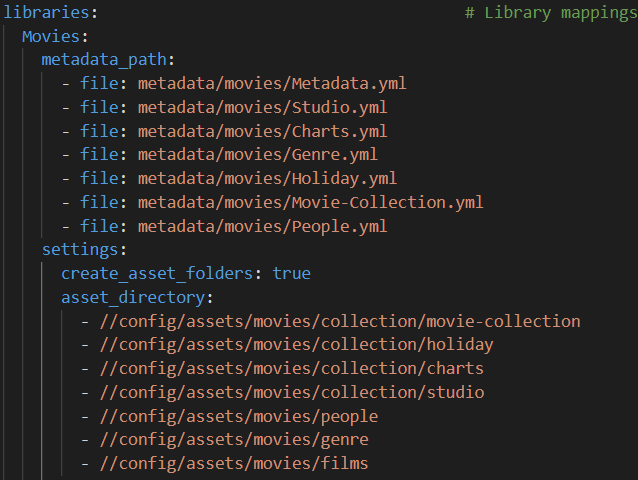The image size is (638, 480).
Task: Click the 'file' key before People.yml
Action: [x=99, y=226]
